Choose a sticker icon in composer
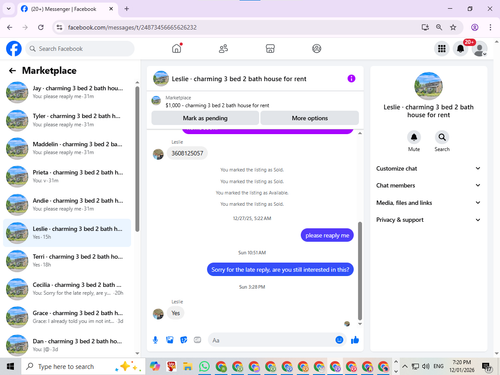 pyautogui.click(x=184, y=340)
